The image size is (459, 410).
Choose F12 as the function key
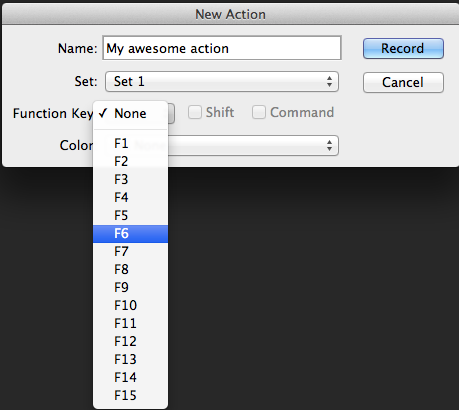pos(130,342)
